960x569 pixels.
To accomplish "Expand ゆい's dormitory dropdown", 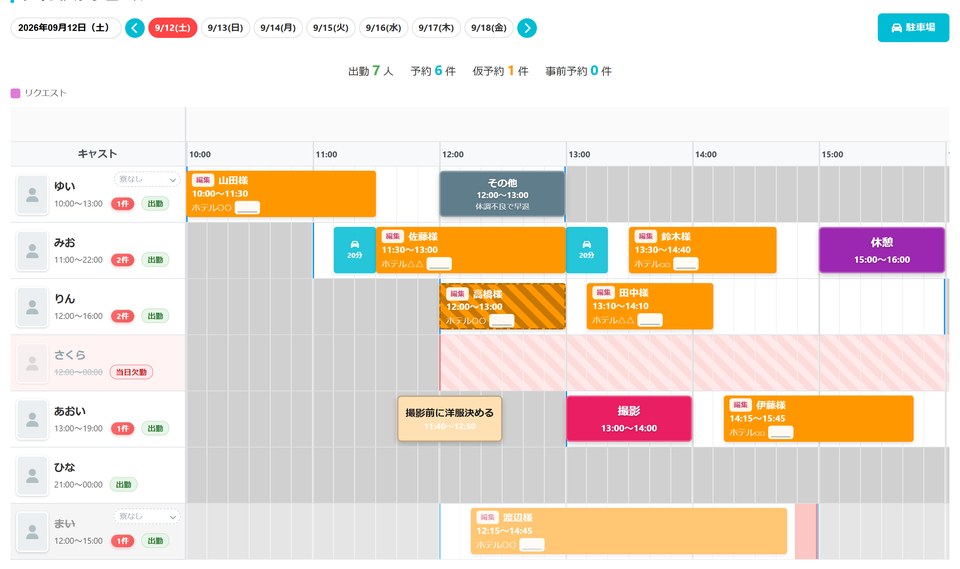I will pos(146,179).
